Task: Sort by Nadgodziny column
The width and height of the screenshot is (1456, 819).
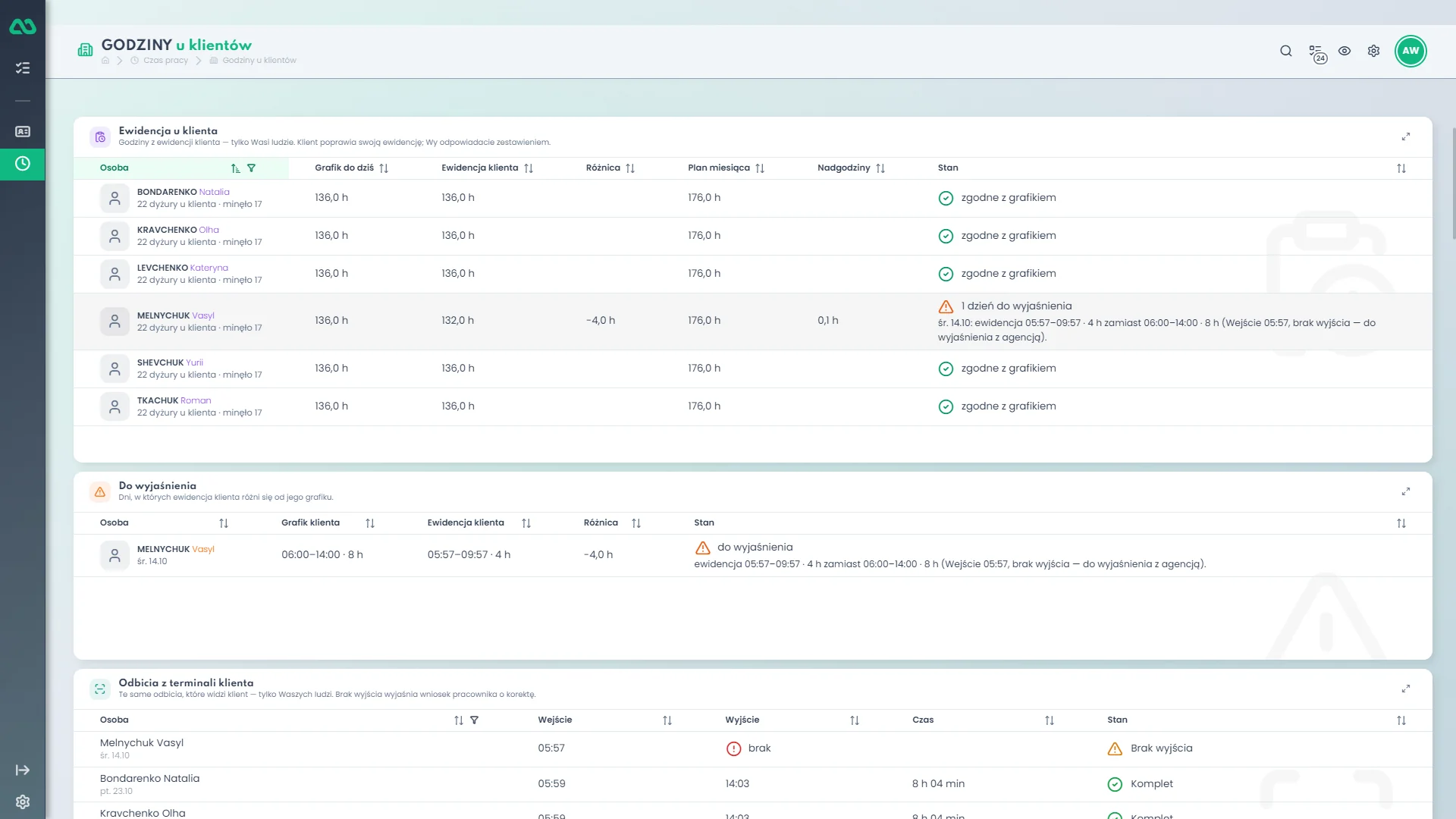Action: click(x=880, y=168)
